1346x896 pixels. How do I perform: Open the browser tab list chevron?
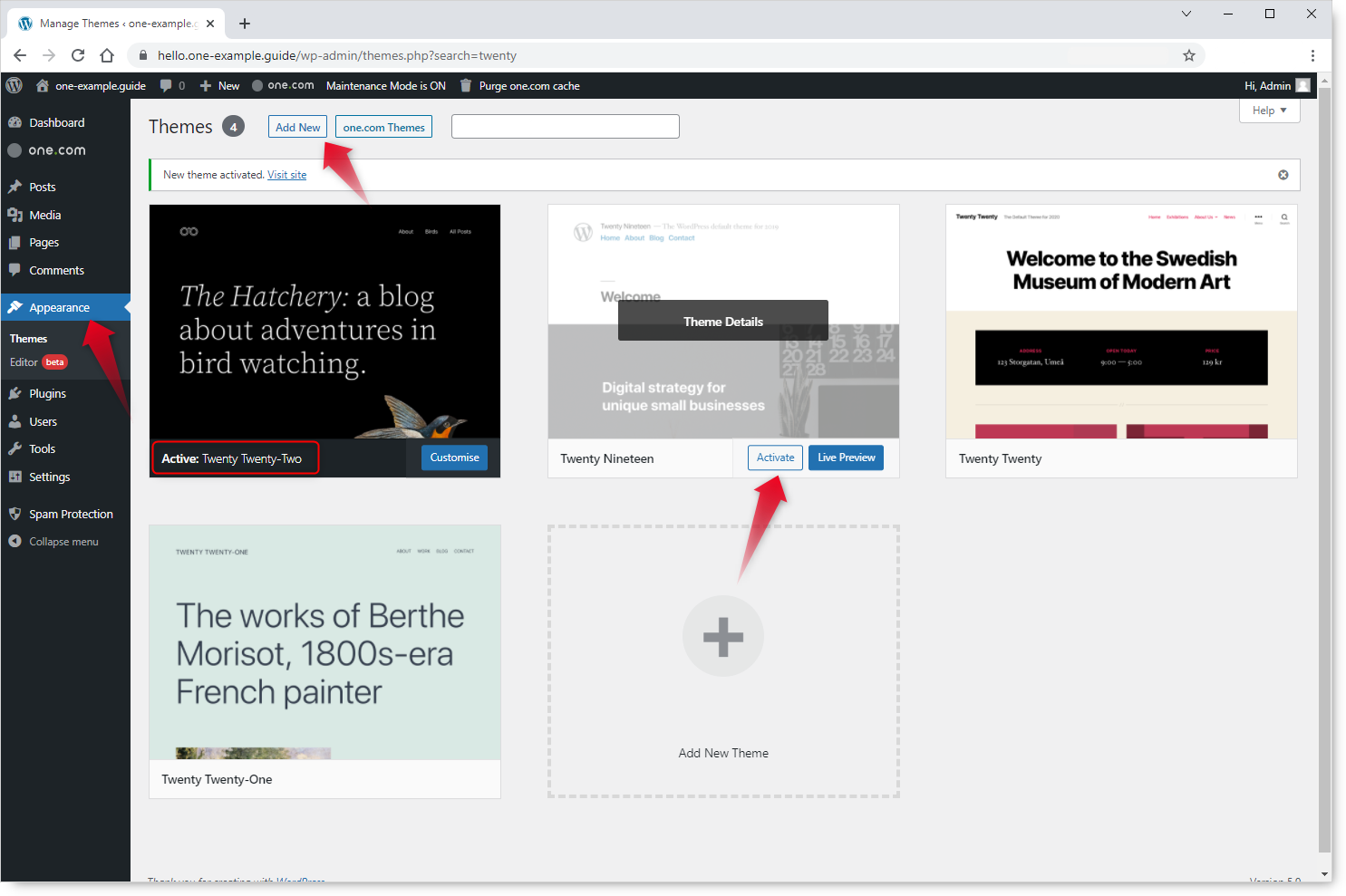pyautogui.click(x=1186, y=14)
